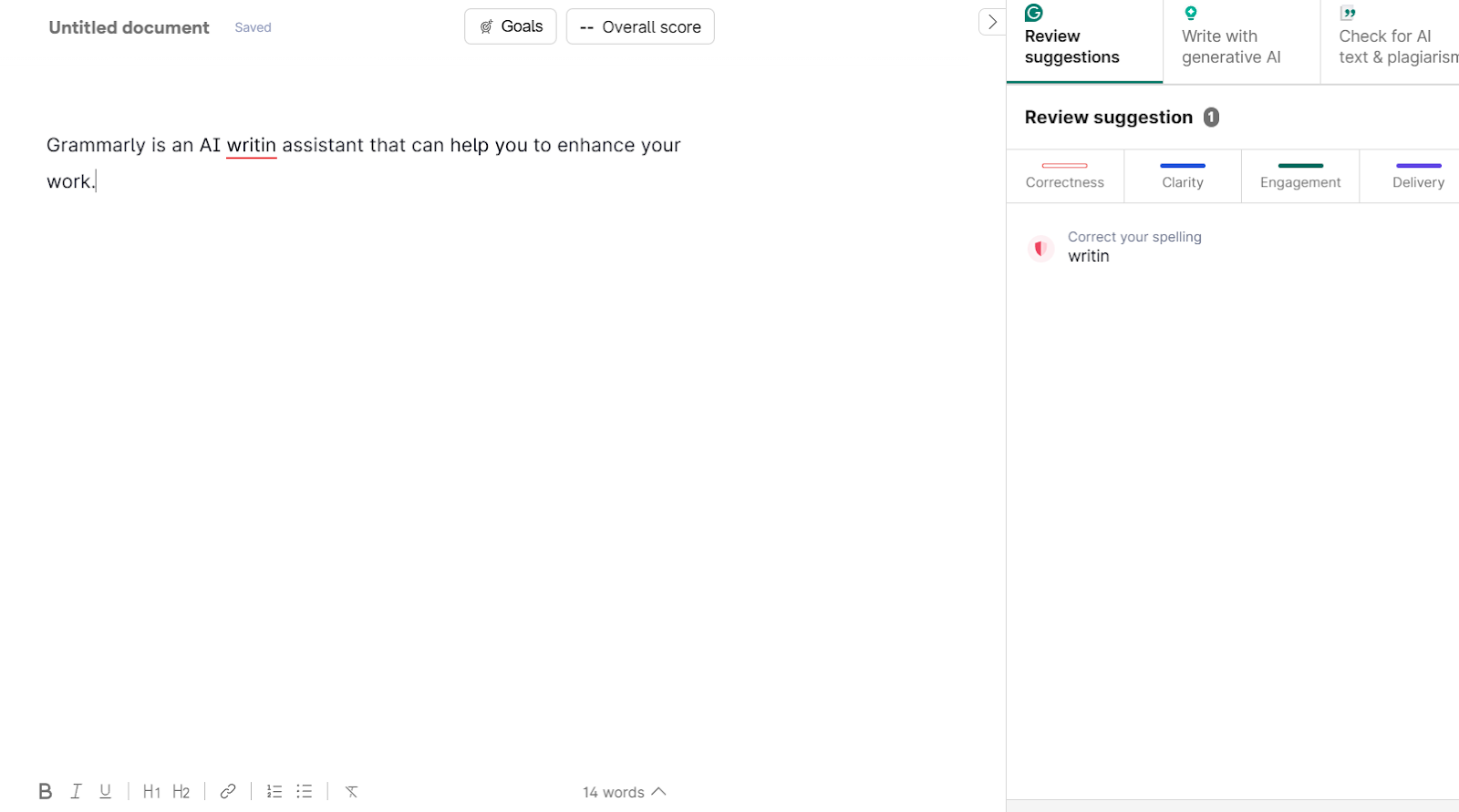Switch to Write with generative AI tab
1459x812 pixels.
pos(1241,41)
